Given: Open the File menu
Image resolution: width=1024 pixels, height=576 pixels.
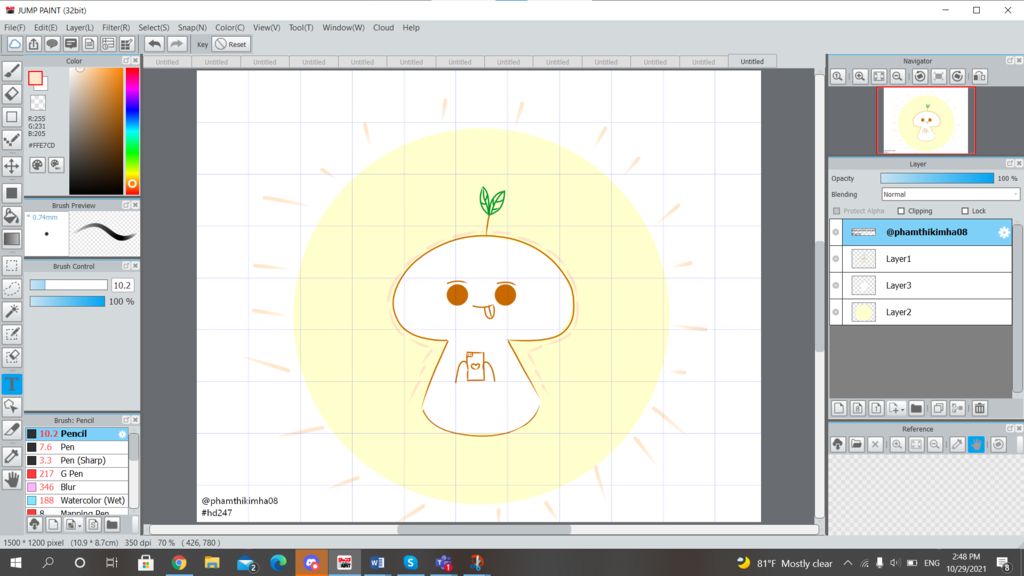Looking at the screenshot, I should pos(14,27).
